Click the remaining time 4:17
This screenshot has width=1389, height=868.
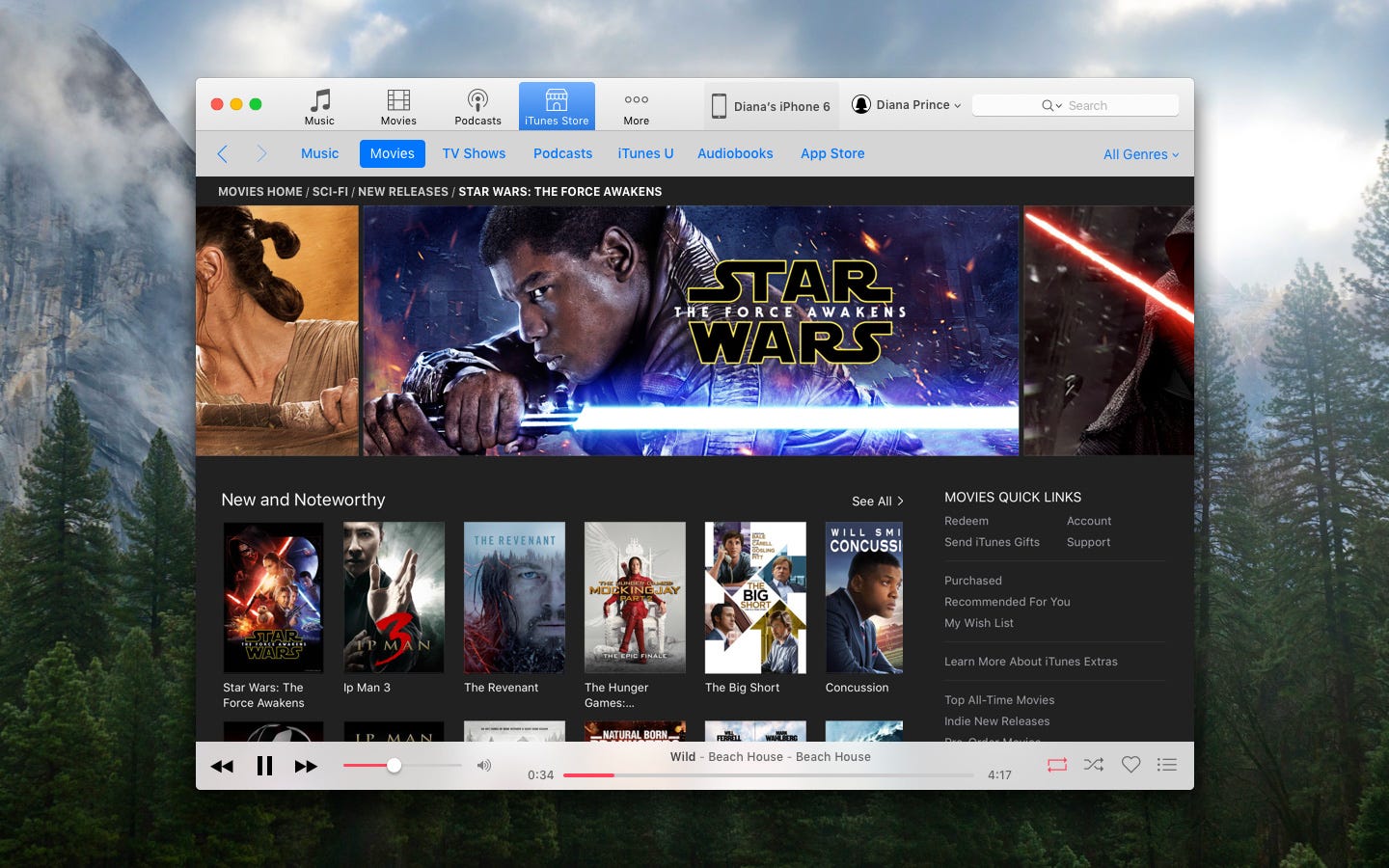coord(999,775)
